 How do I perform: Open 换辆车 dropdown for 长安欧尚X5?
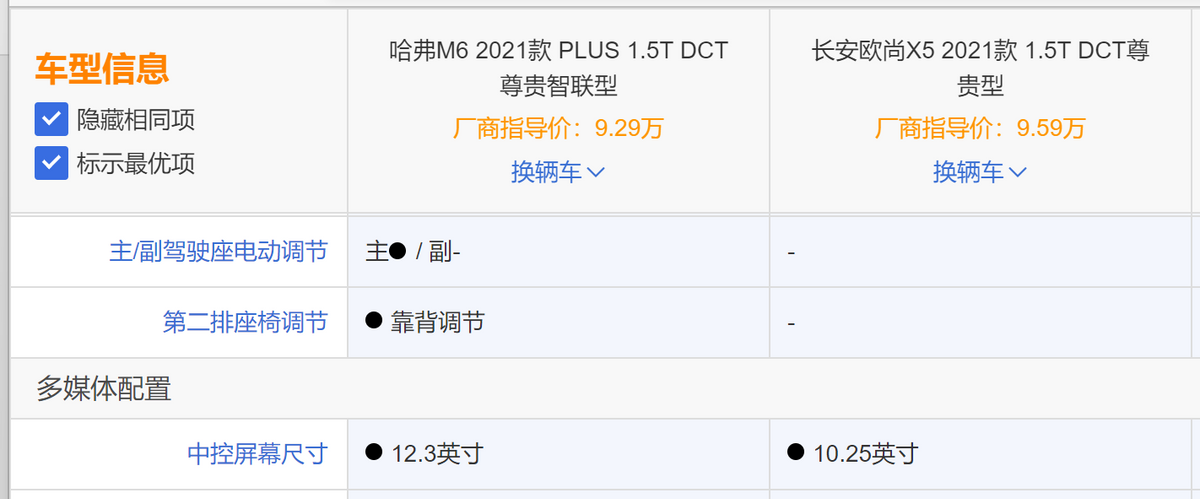tap(979, 172)
